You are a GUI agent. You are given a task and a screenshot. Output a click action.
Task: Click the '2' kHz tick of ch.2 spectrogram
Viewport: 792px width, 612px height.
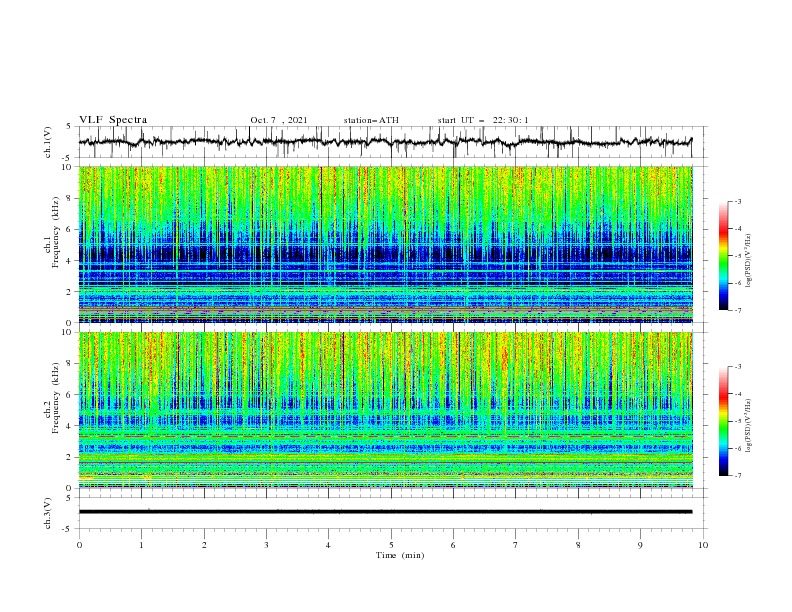(70, 457)
